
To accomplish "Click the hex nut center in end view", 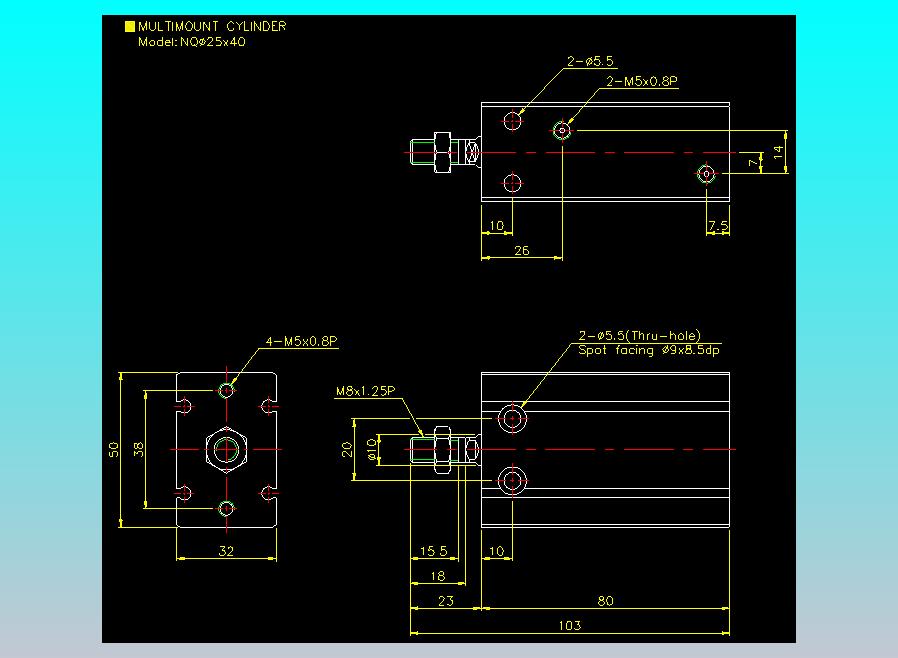I will (226, 450).
